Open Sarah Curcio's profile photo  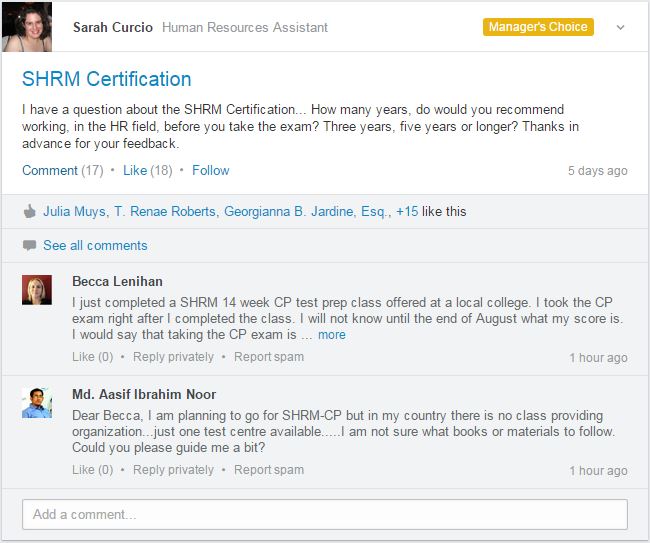tap(27, 27)
